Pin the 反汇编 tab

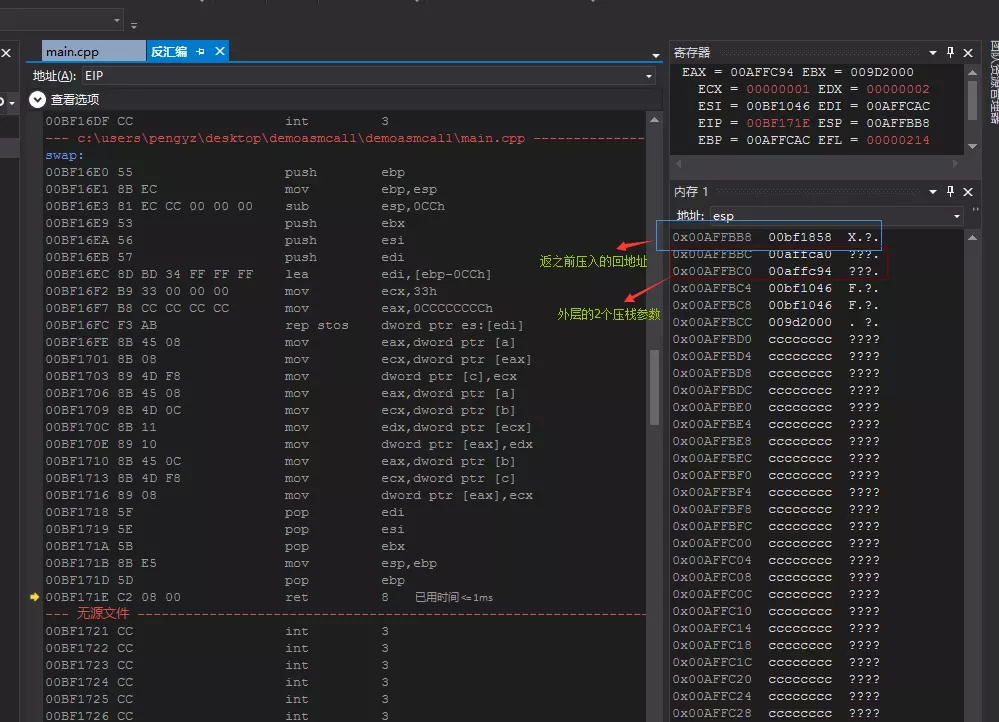[200, 52]
